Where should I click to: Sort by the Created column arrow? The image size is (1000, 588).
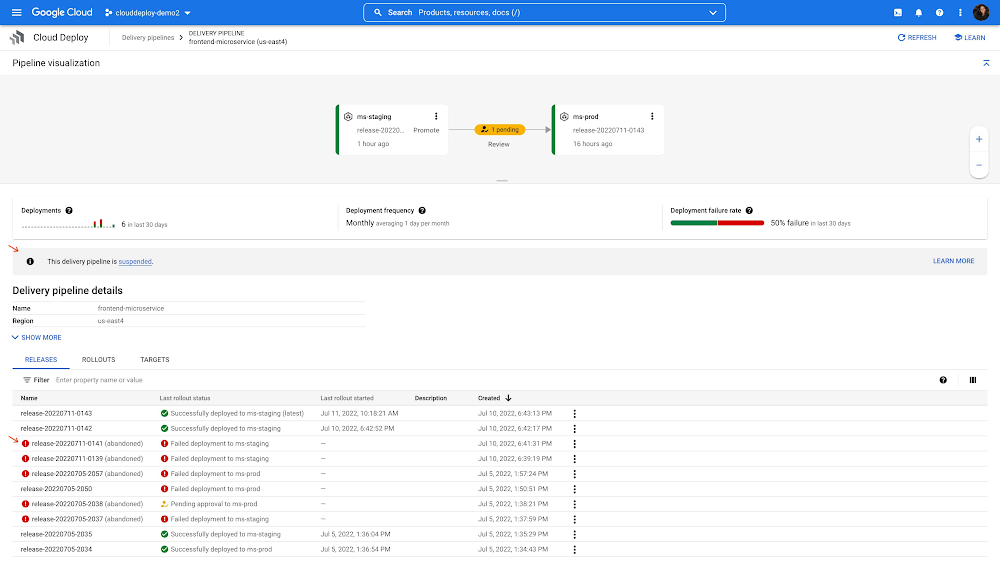(x=508, y=398)
